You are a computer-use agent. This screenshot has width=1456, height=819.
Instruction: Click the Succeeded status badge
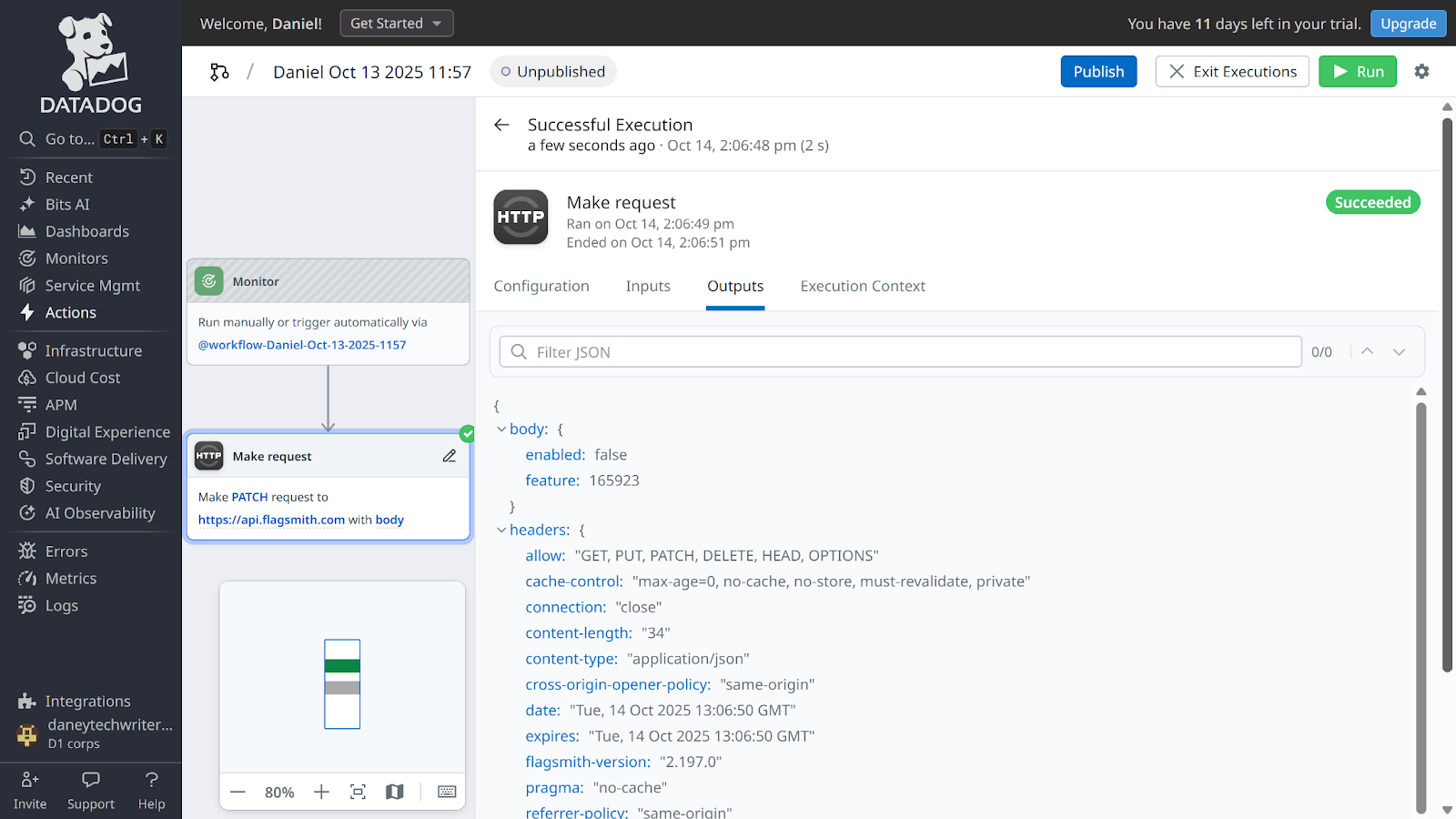pyautogui.click(x=1372, y=202)
